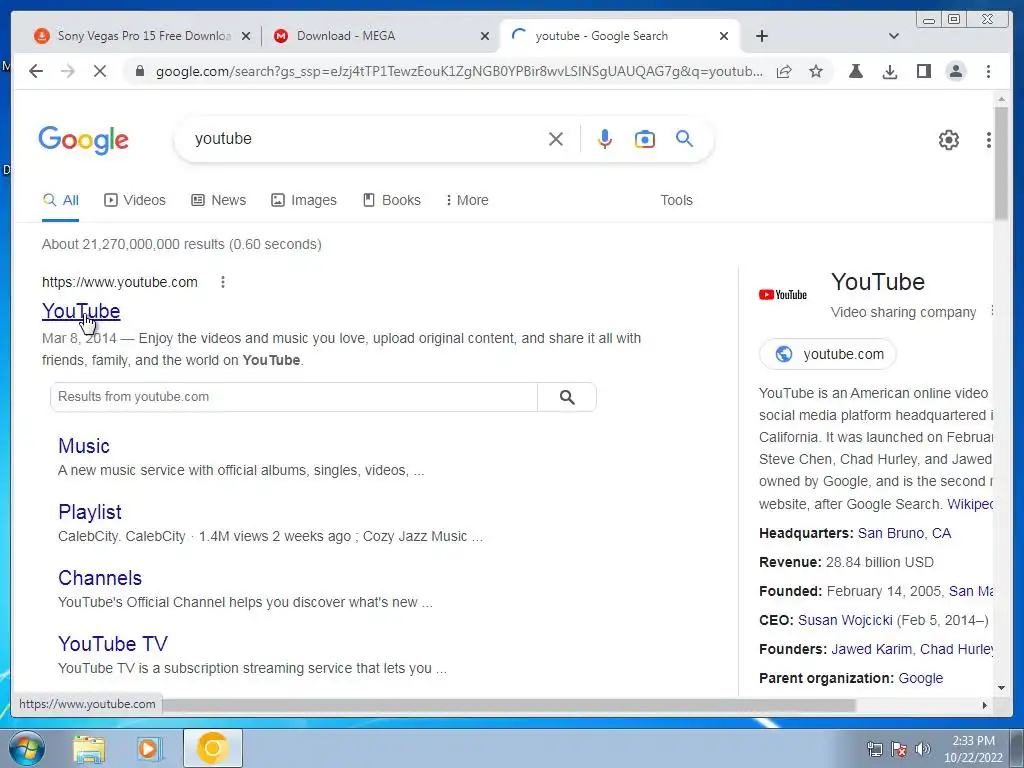
Task: Open the Playlist sitelink
Action: pos(89,512)
